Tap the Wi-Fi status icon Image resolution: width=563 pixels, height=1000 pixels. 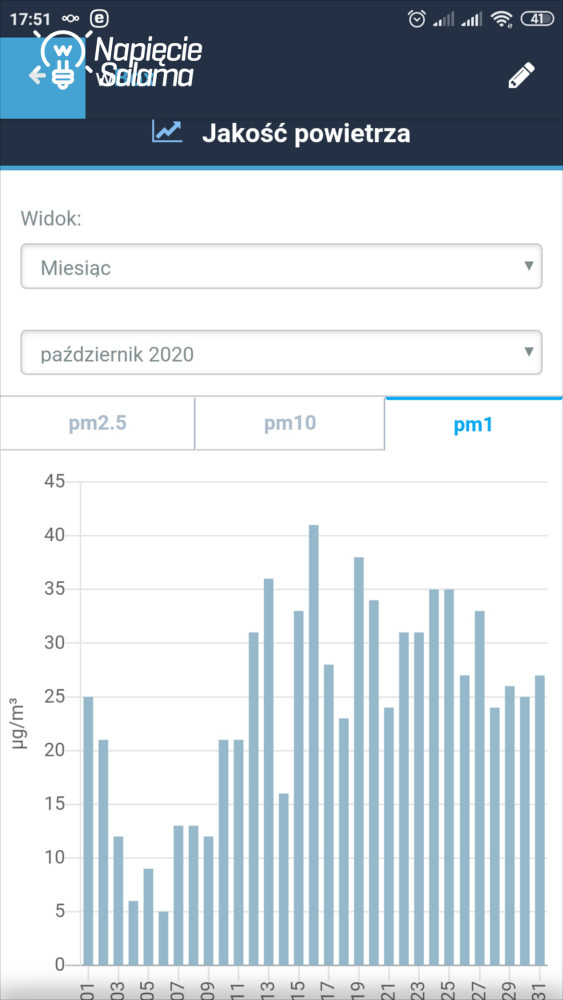tap(502, 19)
